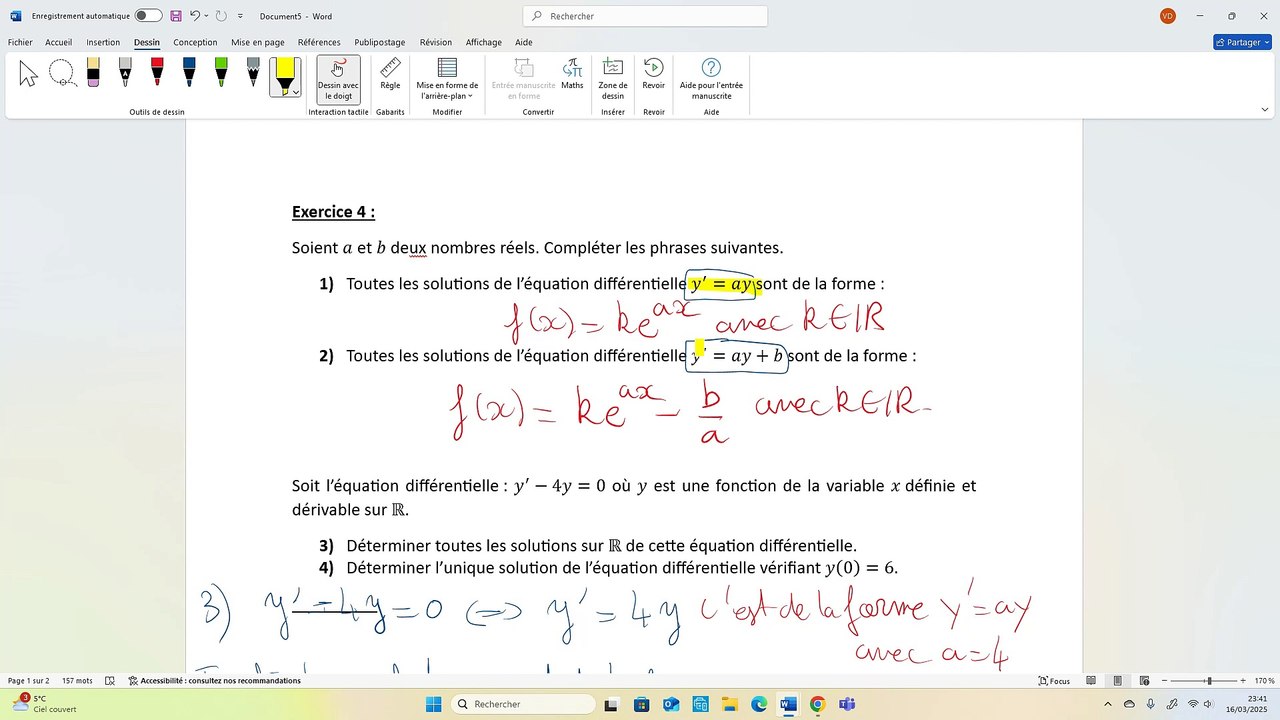1280x720 pixels.
Task: Switch to the Références tab
Action: (319, 42)
